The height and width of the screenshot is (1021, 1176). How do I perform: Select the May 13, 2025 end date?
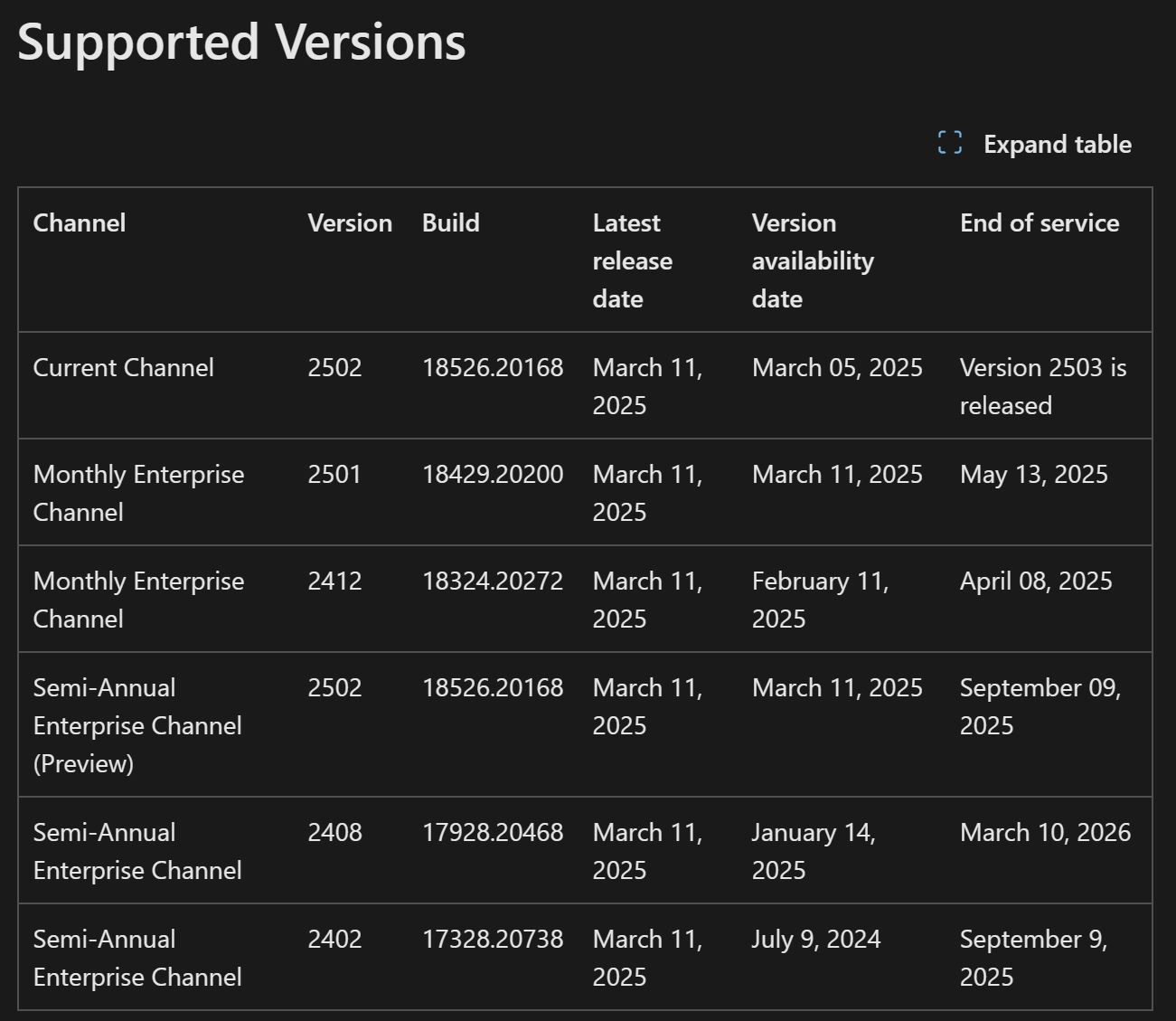click(1033, 475)
